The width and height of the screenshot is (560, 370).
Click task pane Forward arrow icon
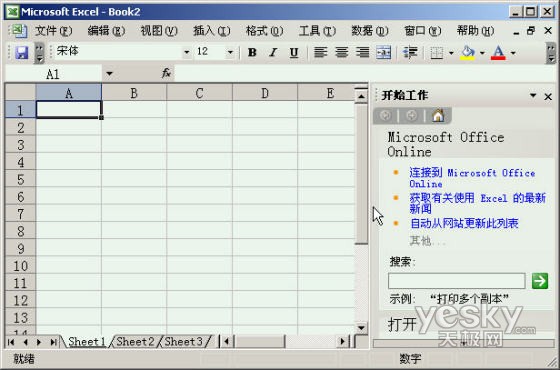411,115
